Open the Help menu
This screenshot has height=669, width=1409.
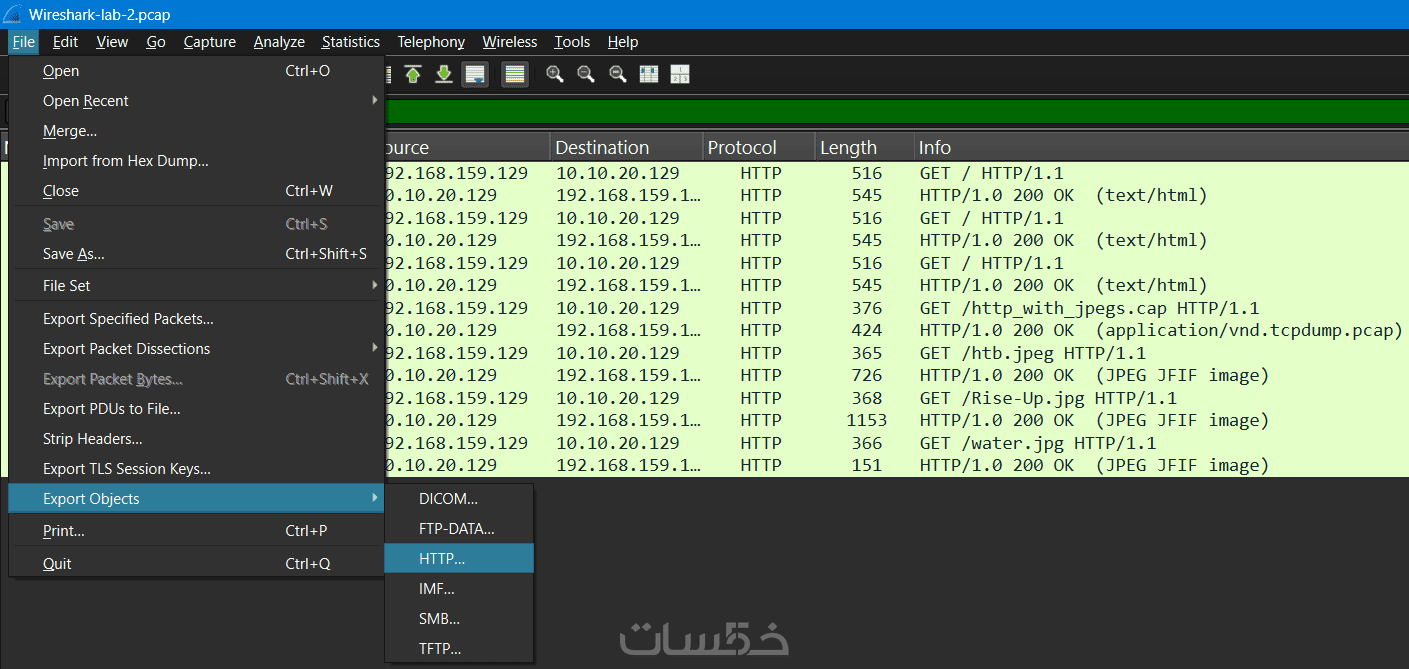point(623,42)
